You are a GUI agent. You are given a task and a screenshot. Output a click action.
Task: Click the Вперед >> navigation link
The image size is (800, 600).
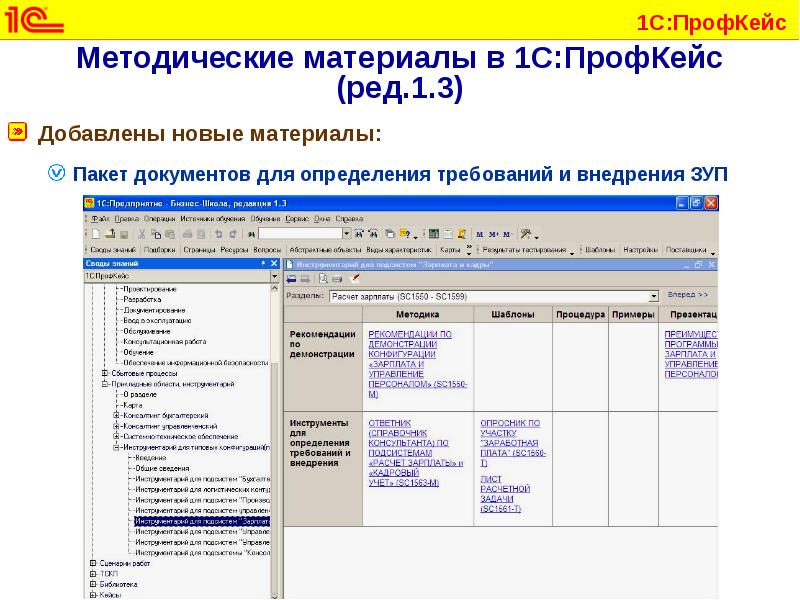(688, 296)
